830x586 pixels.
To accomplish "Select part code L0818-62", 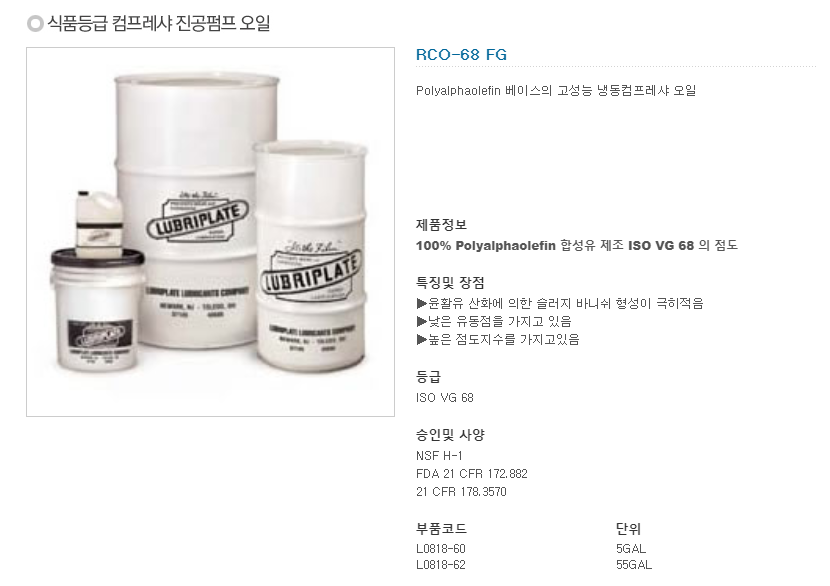I will [x=440, y=565].
